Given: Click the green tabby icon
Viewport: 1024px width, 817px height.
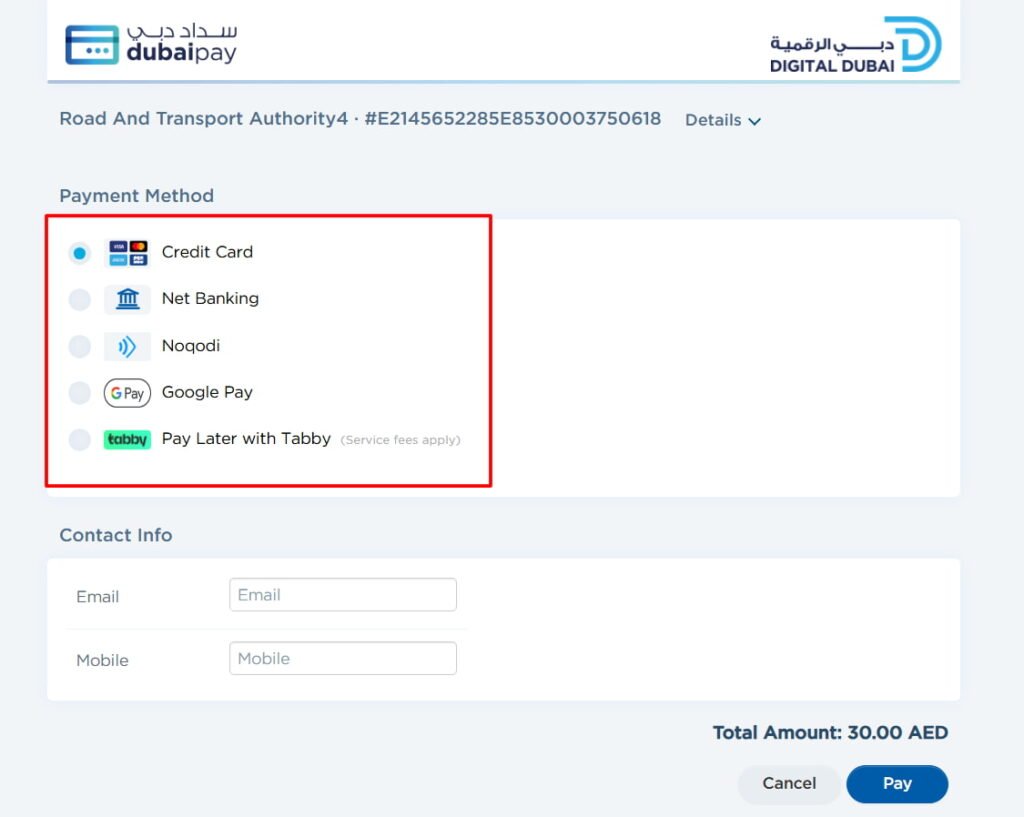Looking at the screenshot, I should tap(126, 439).
